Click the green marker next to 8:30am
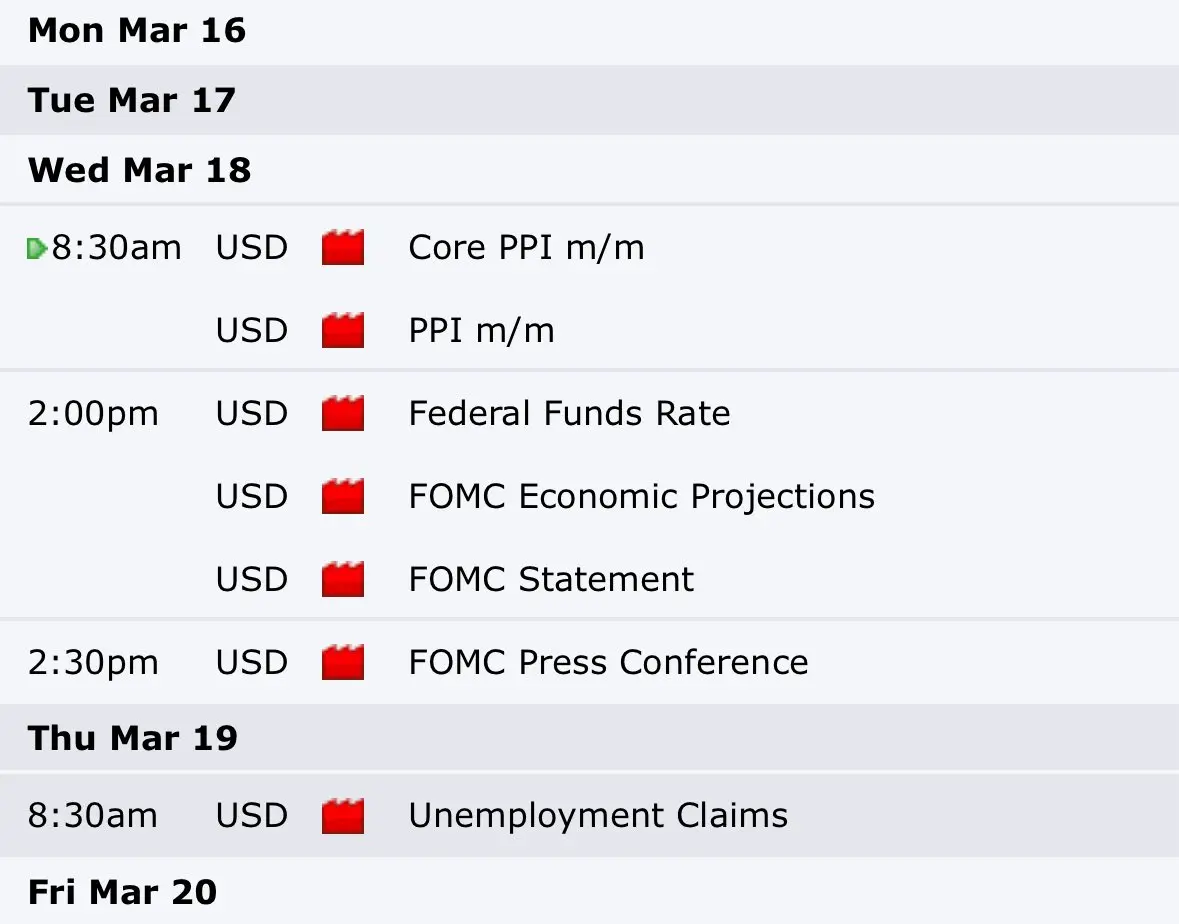The height and width of the screenshot is (924, 1179). point(37,249)
